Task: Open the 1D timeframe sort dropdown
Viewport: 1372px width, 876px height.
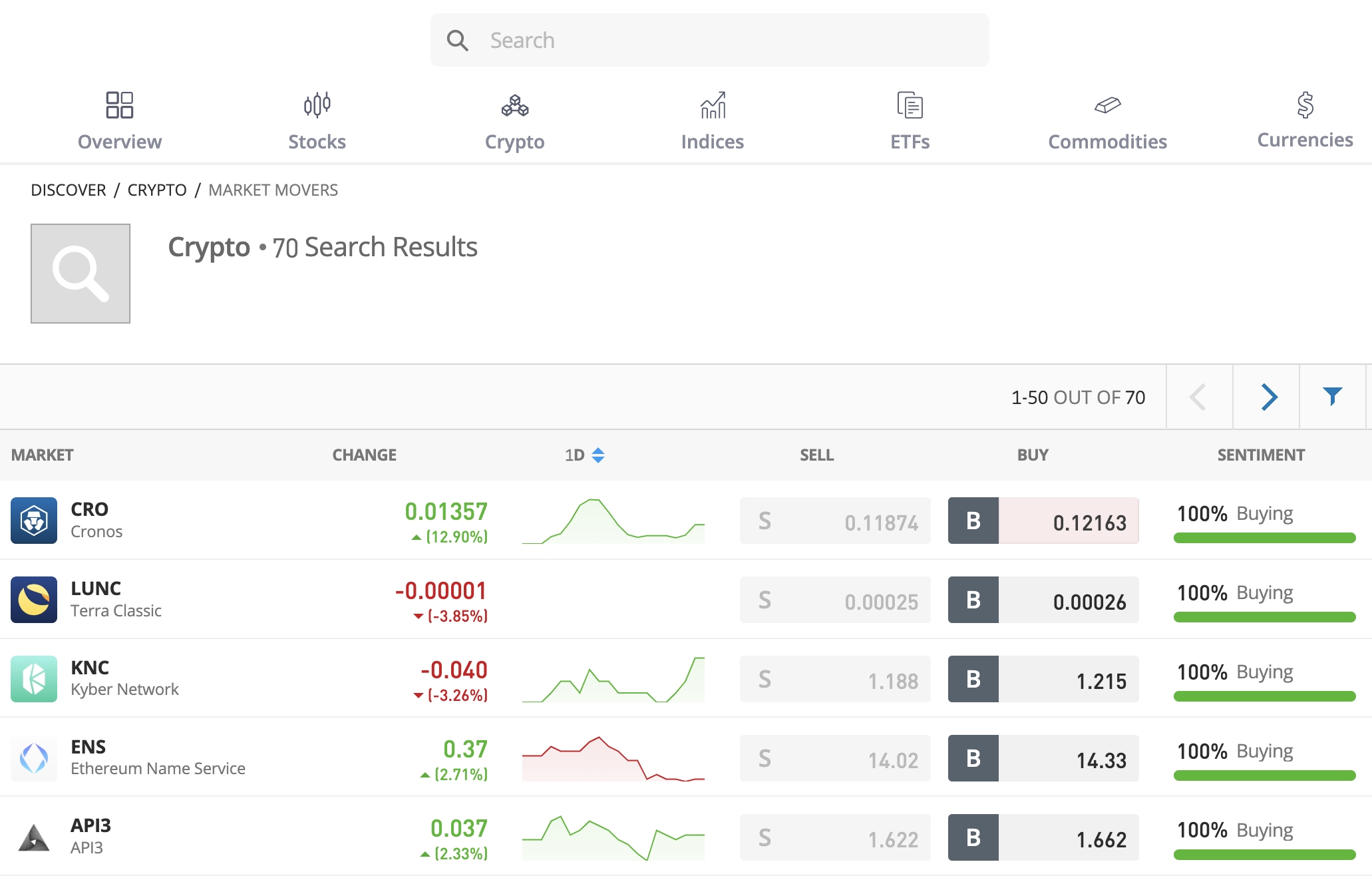Action: (x=584, y=455)
